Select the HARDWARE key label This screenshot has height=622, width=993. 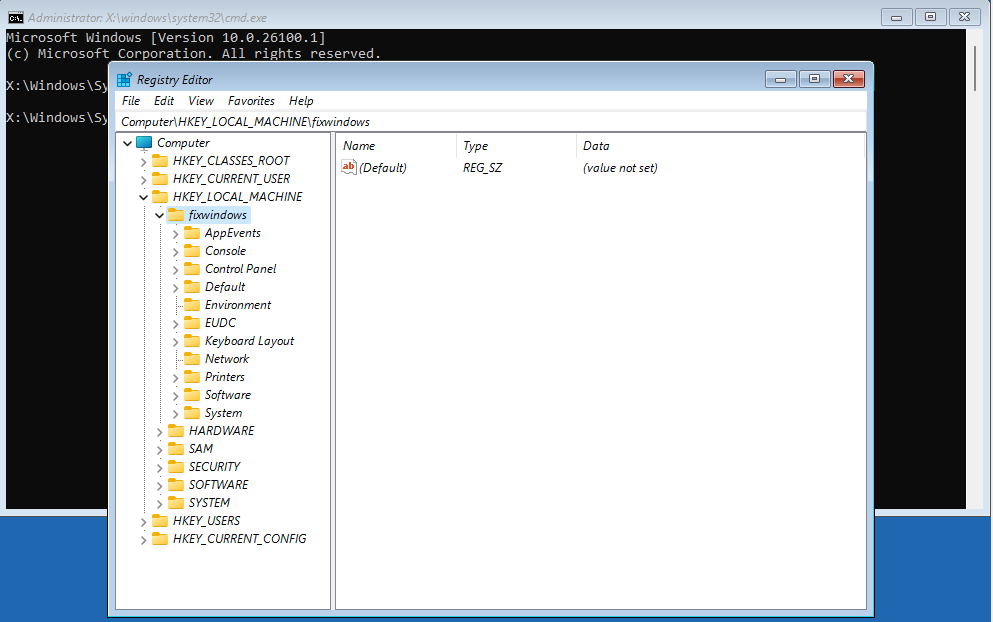(221, 431)
